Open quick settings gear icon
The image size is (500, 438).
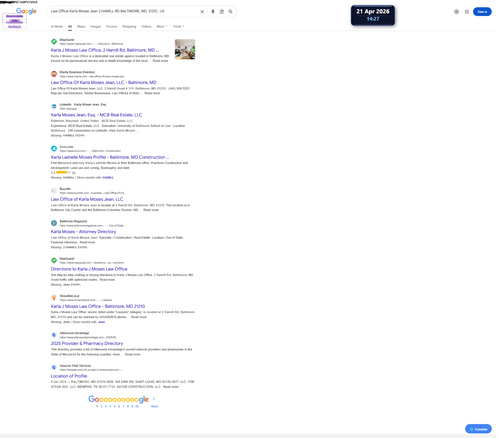(x=456, y=12)
